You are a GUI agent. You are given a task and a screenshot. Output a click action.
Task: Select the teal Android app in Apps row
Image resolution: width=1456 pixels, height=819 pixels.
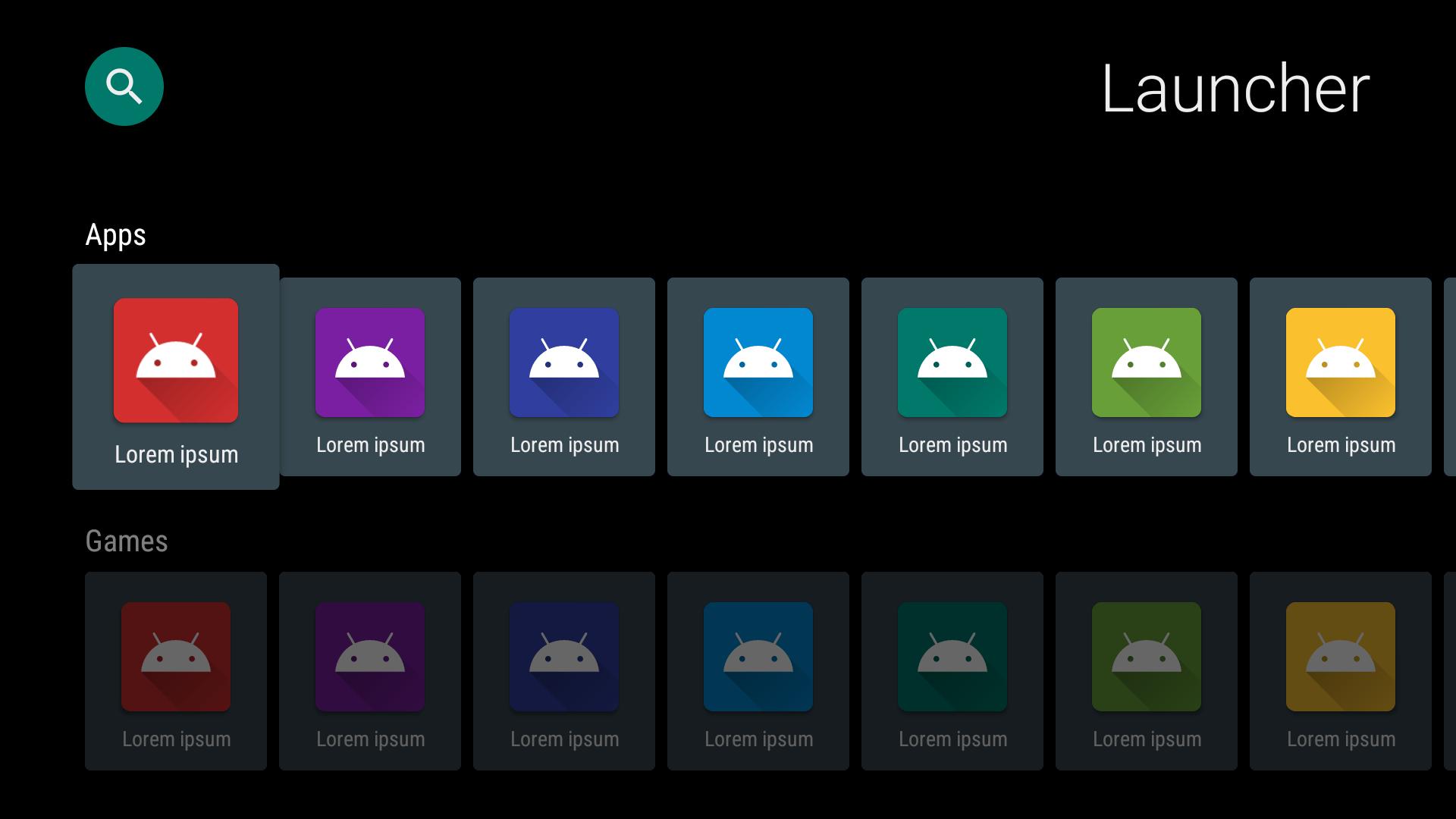point(952,377)
